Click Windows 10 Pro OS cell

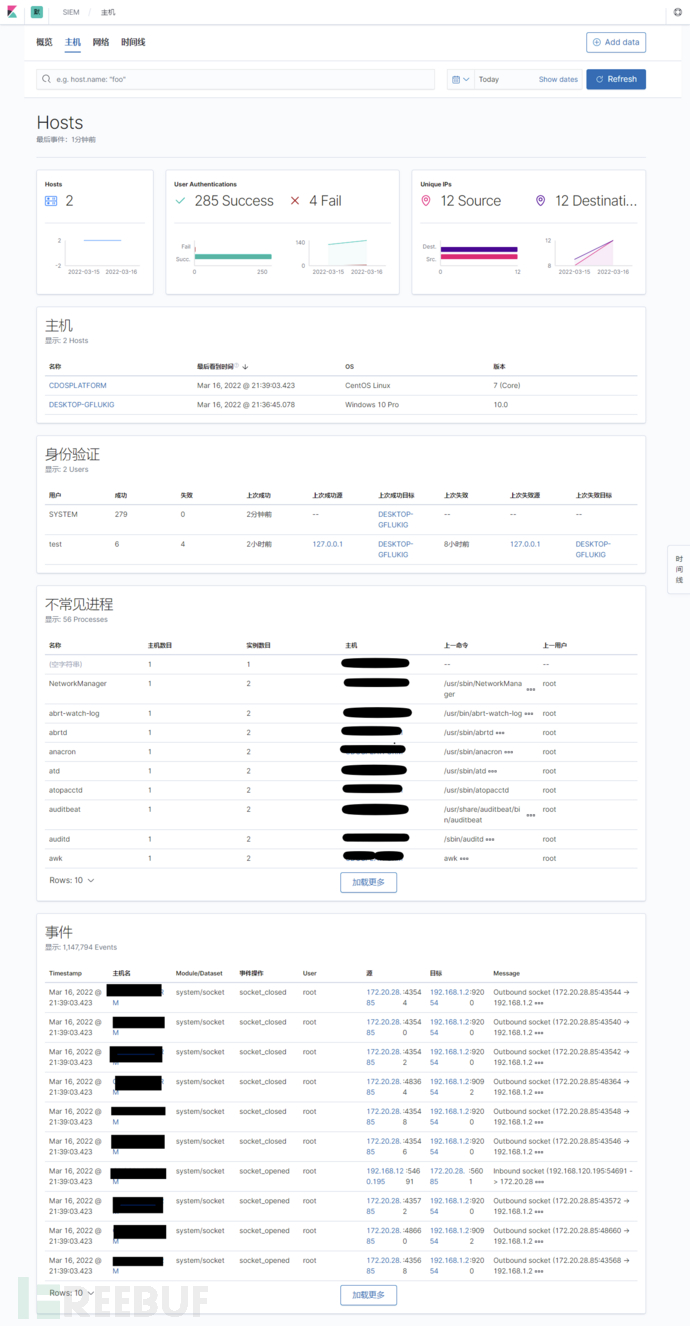click(x=370, y=405)
